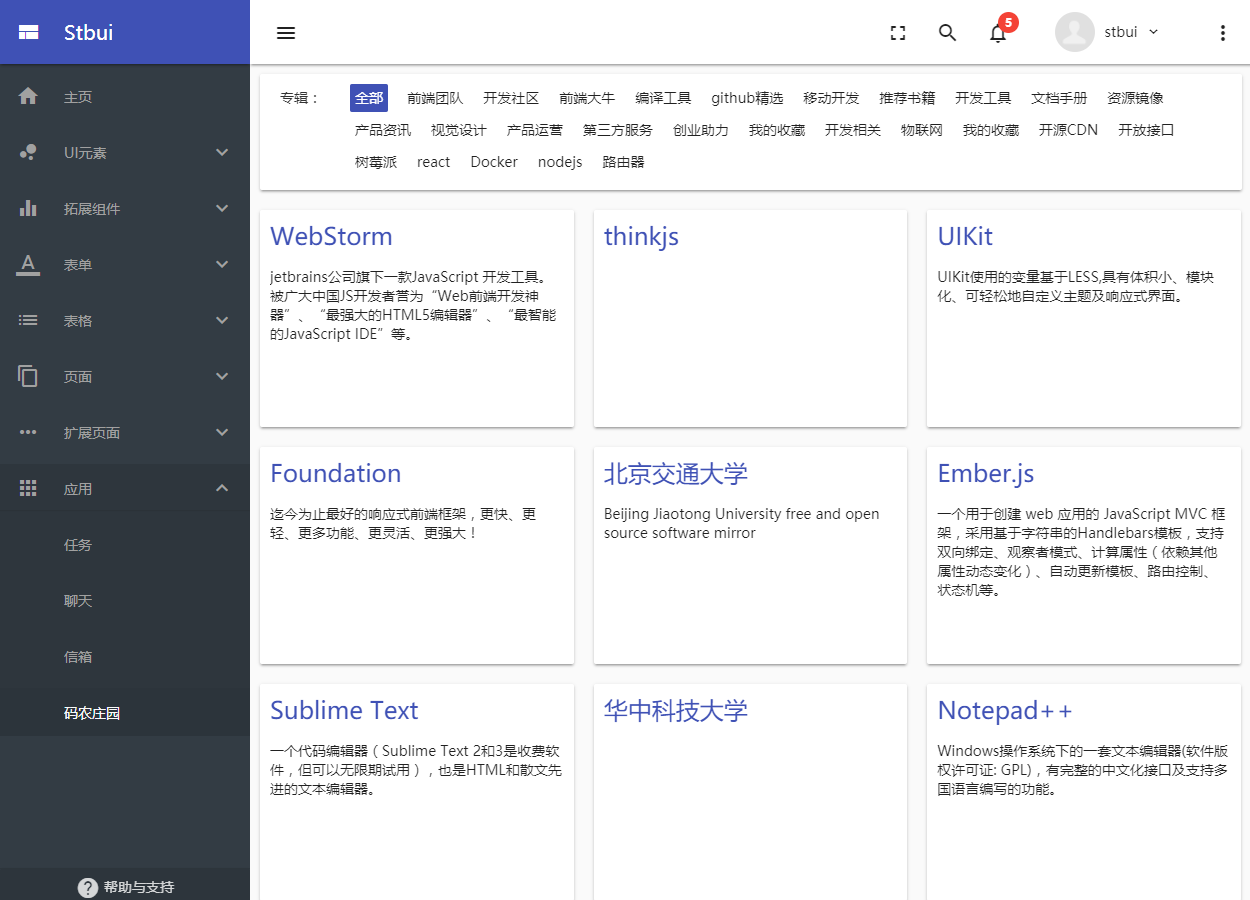Filter by 物联网 category
The image size is (1250, 900).
pyautogui.click(x=922, y=130)
